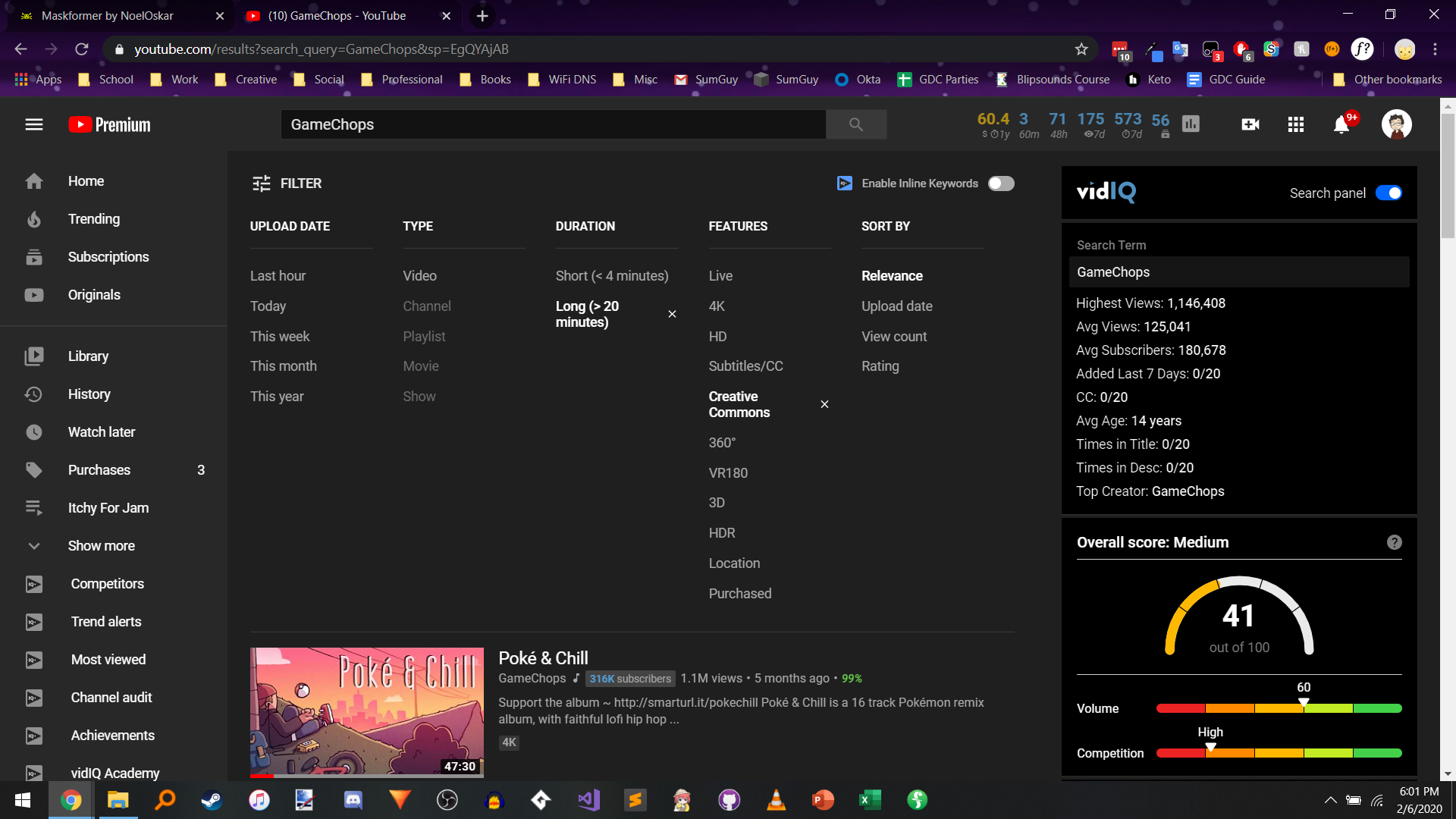The image size is (1456, 819).
Task: Select Short duration filter
Action: [x=612, y=276]
